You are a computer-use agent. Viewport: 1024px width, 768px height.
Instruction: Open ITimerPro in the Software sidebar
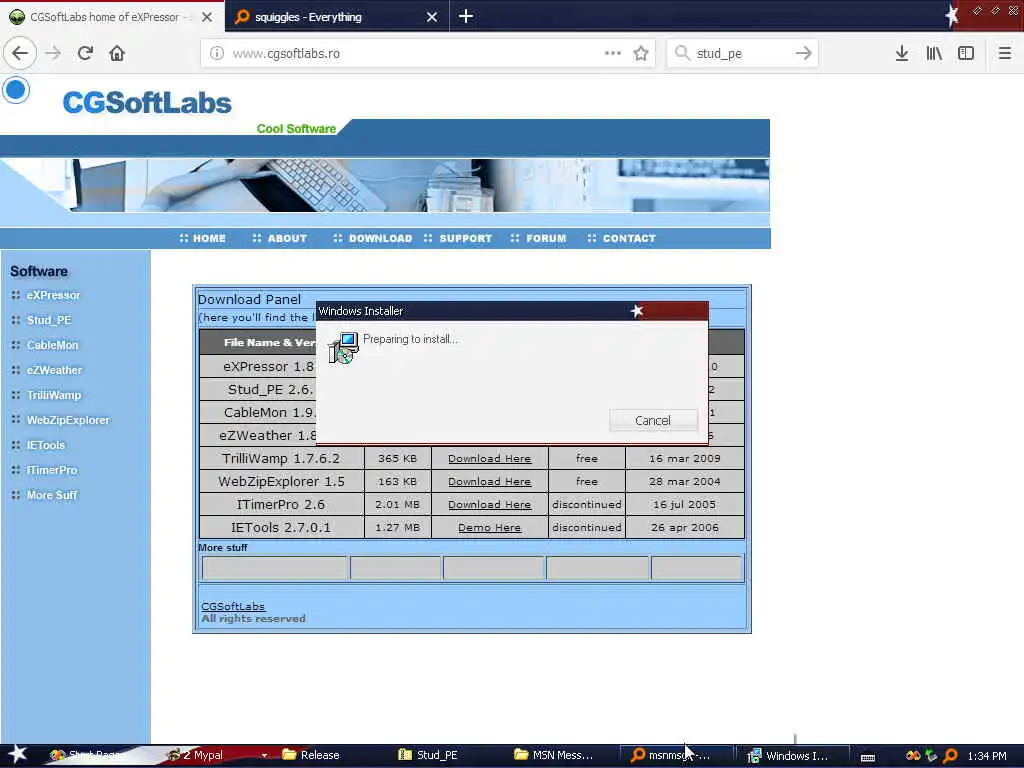[x=52, y=470]
